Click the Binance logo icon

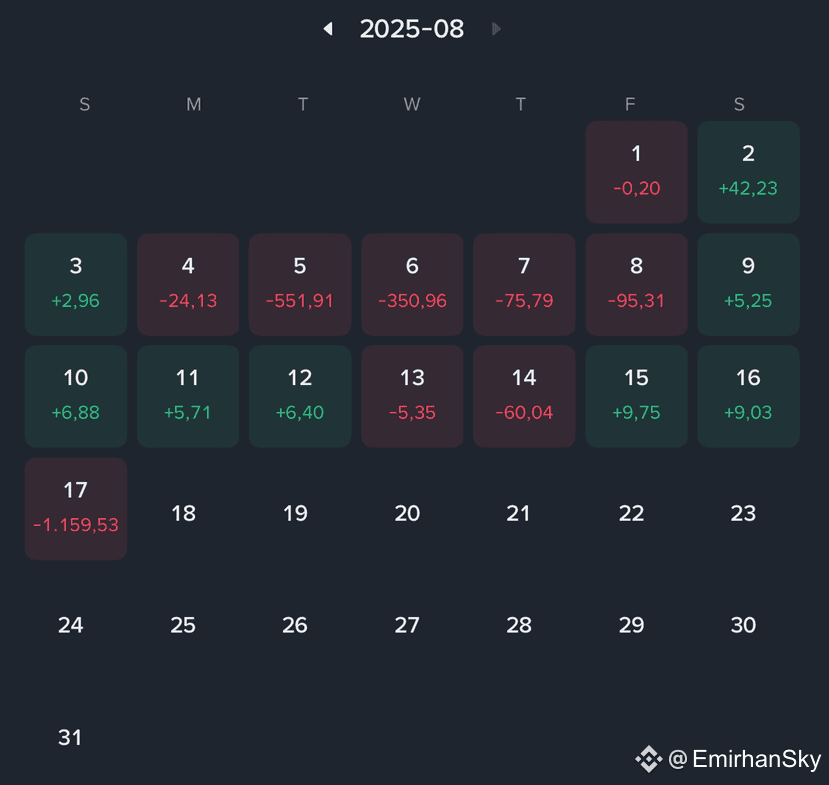[649, 759]
